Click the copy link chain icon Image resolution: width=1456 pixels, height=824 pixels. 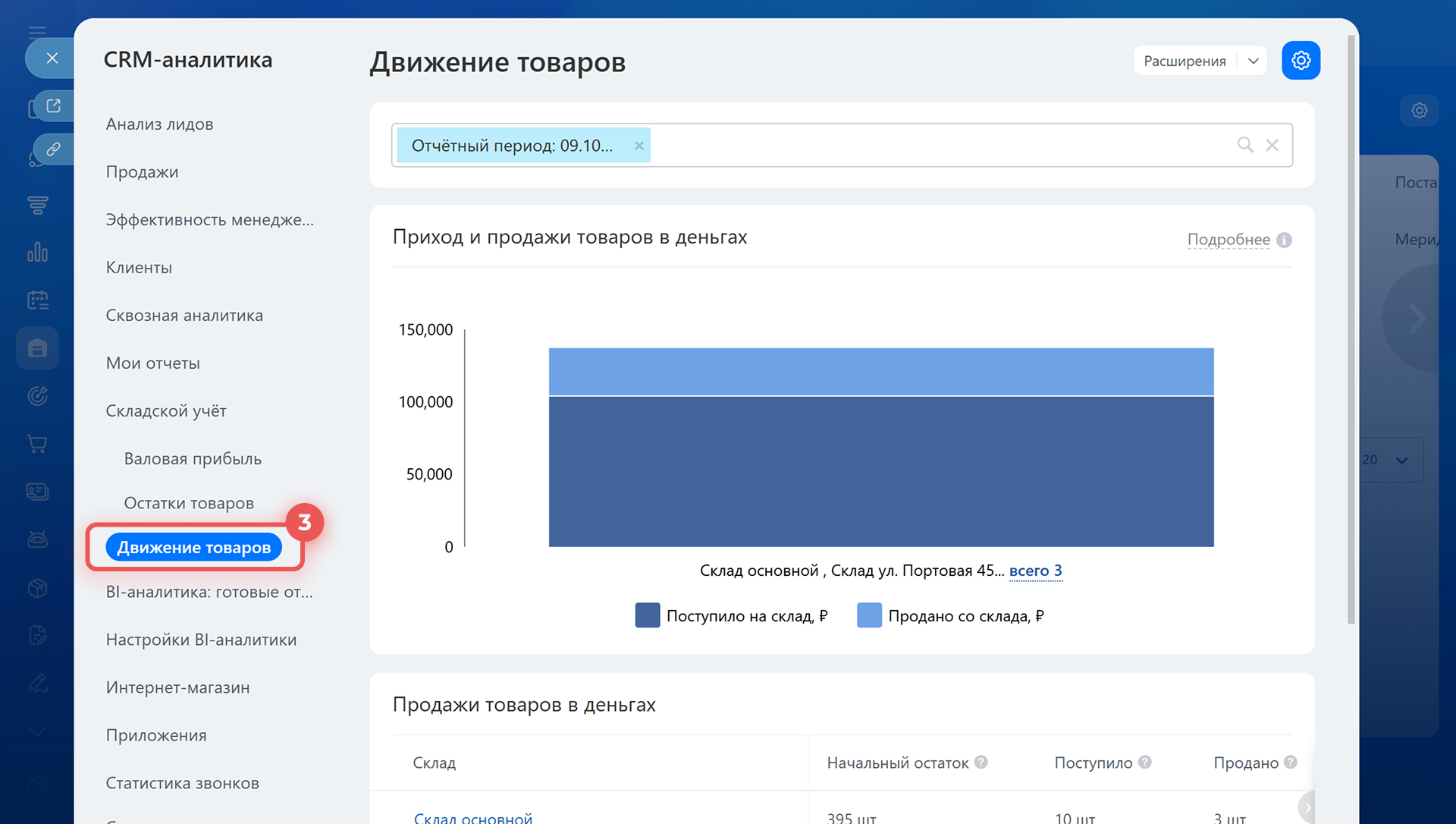pos(53,149)
